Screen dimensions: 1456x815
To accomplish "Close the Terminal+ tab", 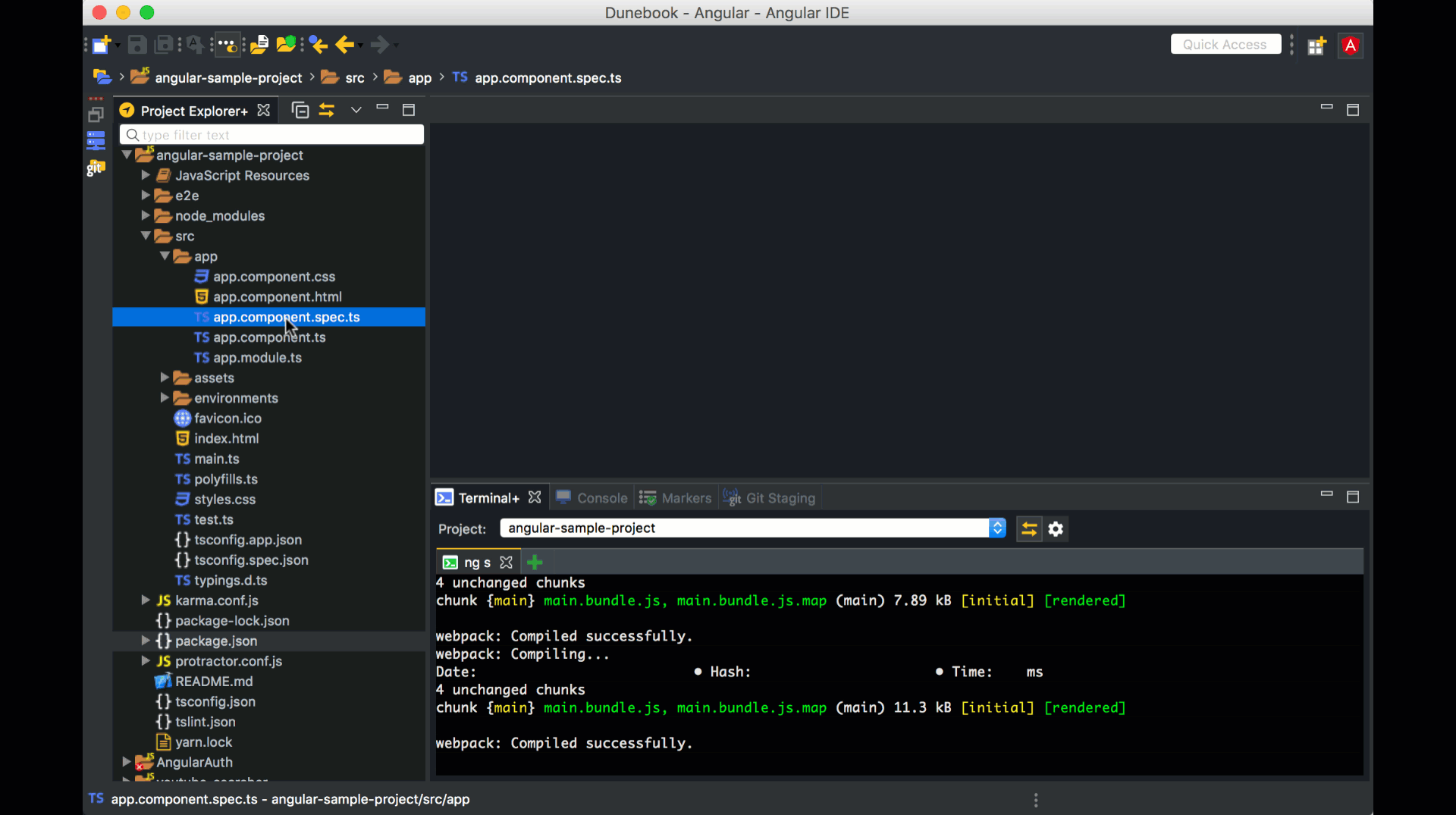I will pyautogui.click(x=535, y=497).
